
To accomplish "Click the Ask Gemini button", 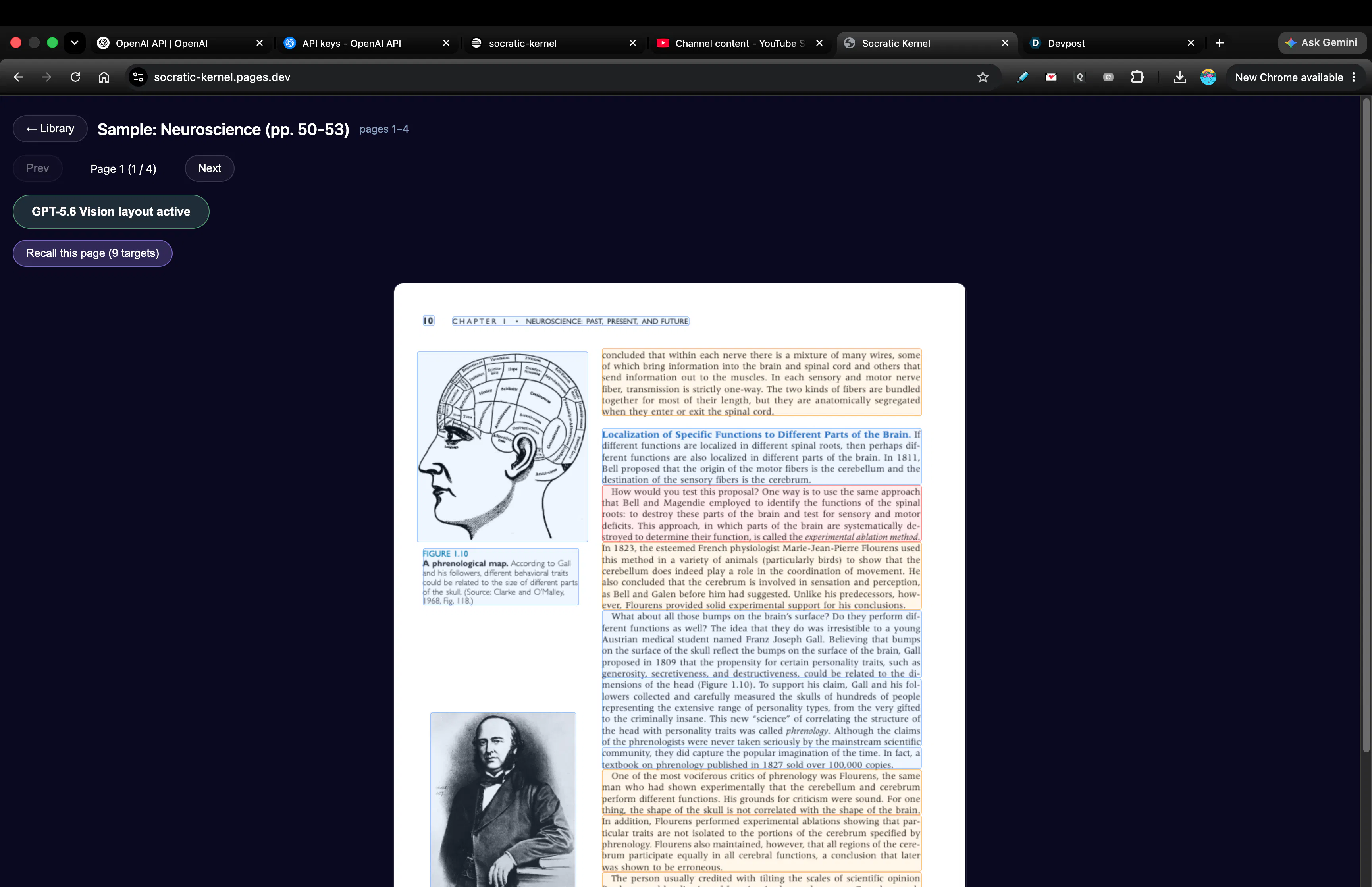I will coord(1322,42).
